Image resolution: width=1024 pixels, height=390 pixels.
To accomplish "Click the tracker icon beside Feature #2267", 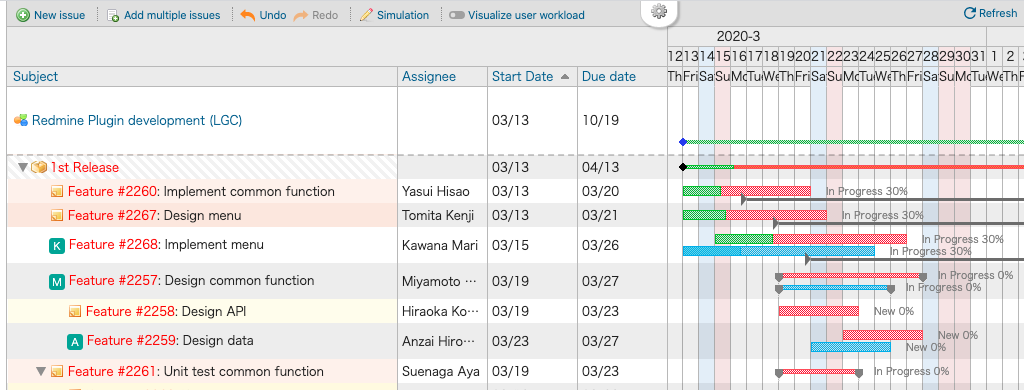I will [x=57, y=215].
